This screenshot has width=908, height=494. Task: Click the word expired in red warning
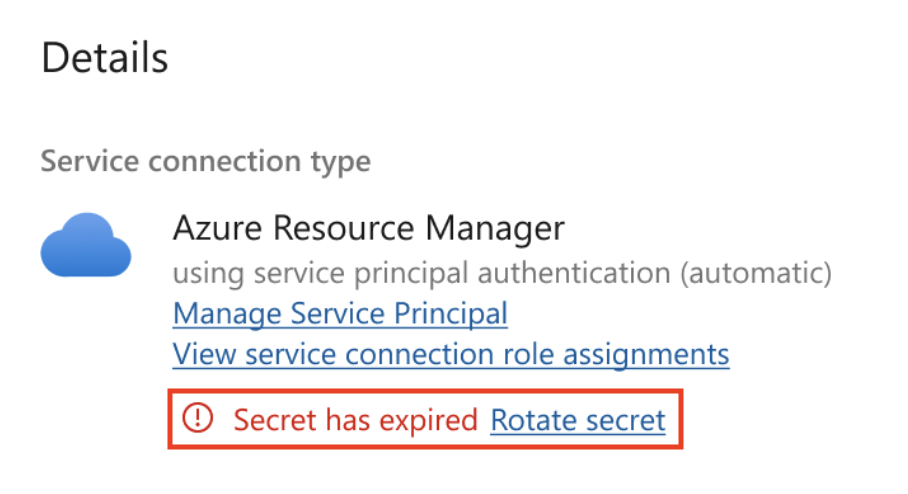(x=431, y=420)
